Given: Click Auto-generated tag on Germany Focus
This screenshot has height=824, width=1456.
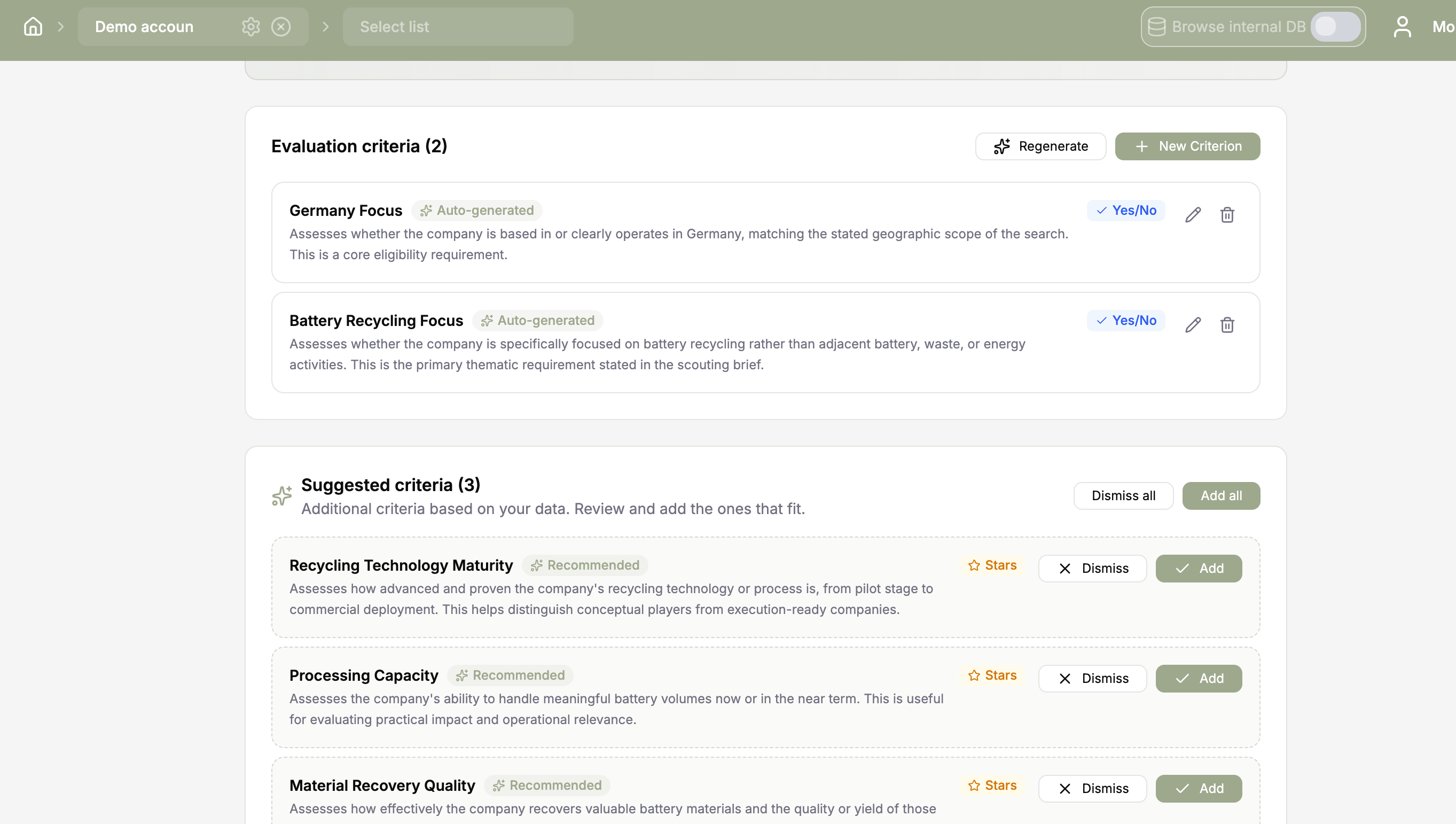Looking at the screenshot, I should (477, 211).
